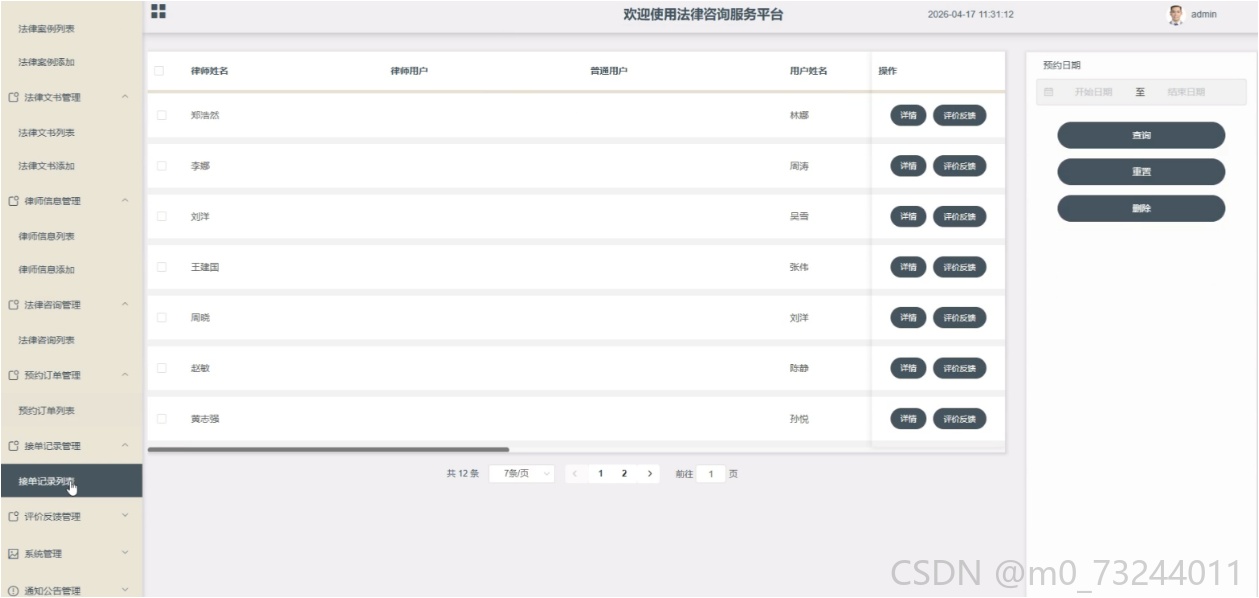Toggle the select-all checkbox in the table header
Viewport: 1259px width, 598px height.
[x=159, y=71]
